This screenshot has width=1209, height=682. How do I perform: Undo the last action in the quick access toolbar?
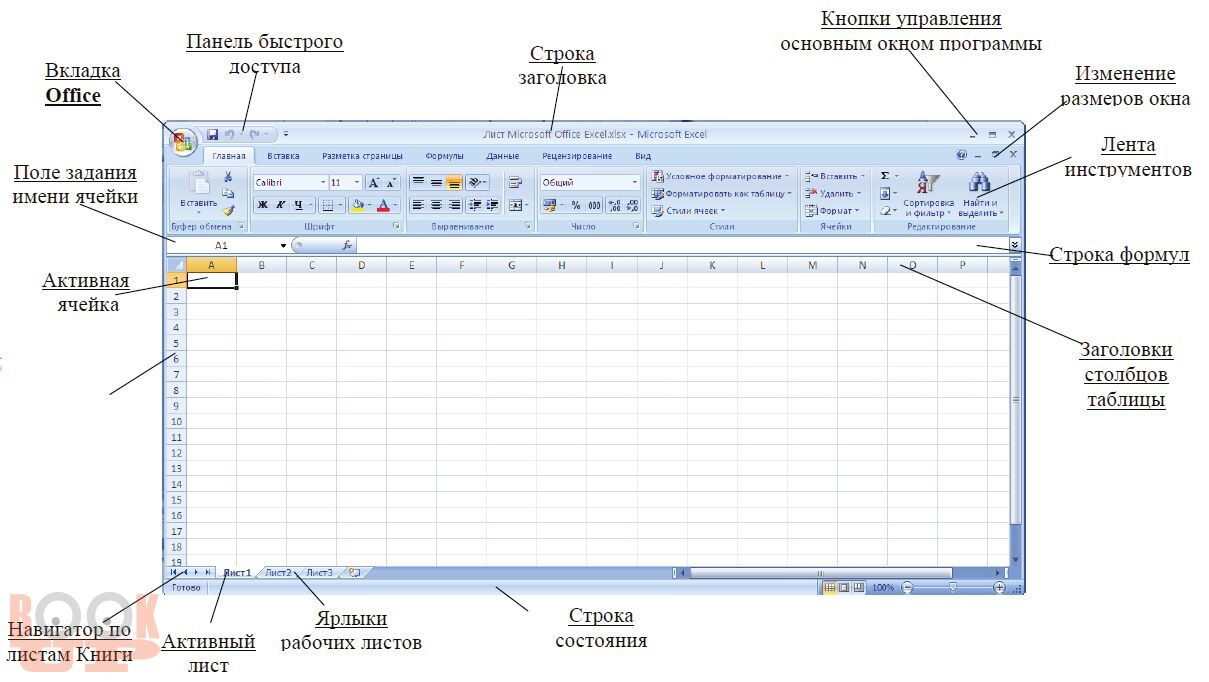coord(229,134)
